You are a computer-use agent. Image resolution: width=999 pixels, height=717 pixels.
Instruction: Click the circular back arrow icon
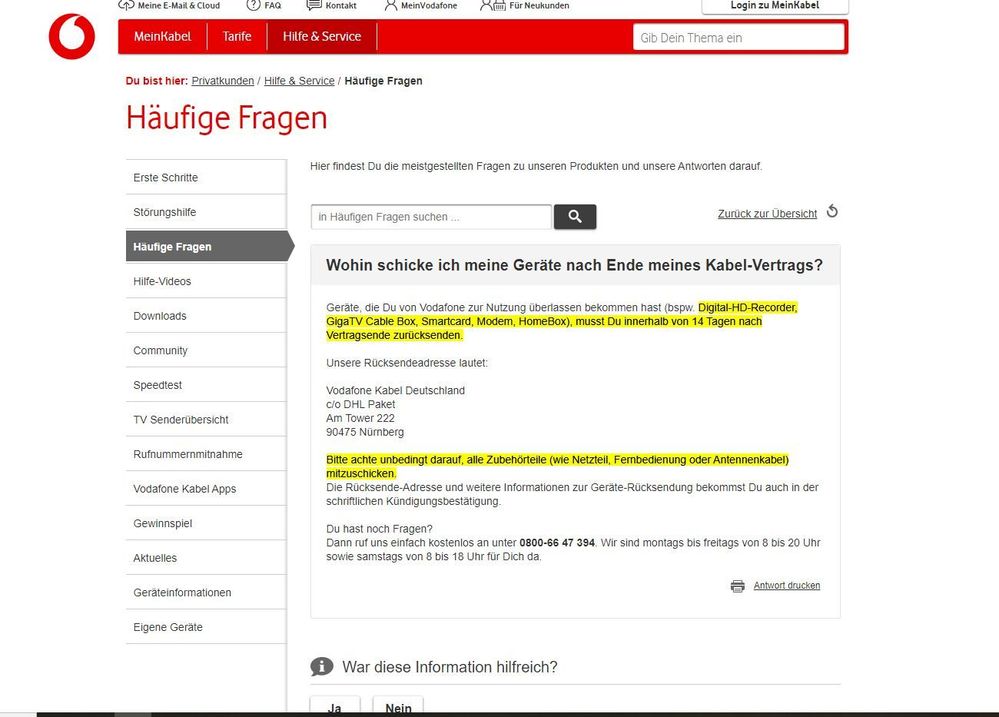(832, 212)
